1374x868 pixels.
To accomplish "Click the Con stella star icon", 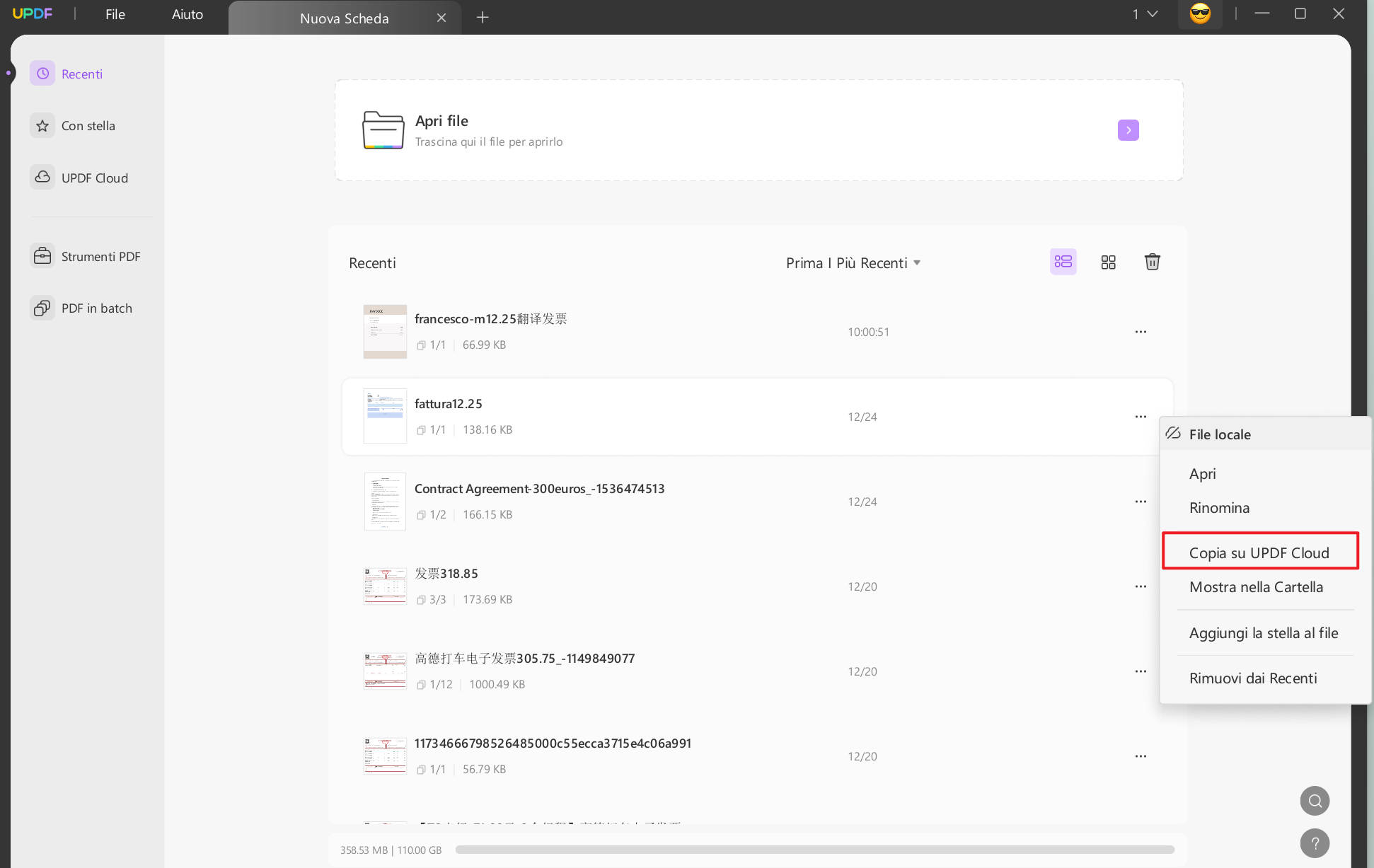I will (x=42, y=126).
